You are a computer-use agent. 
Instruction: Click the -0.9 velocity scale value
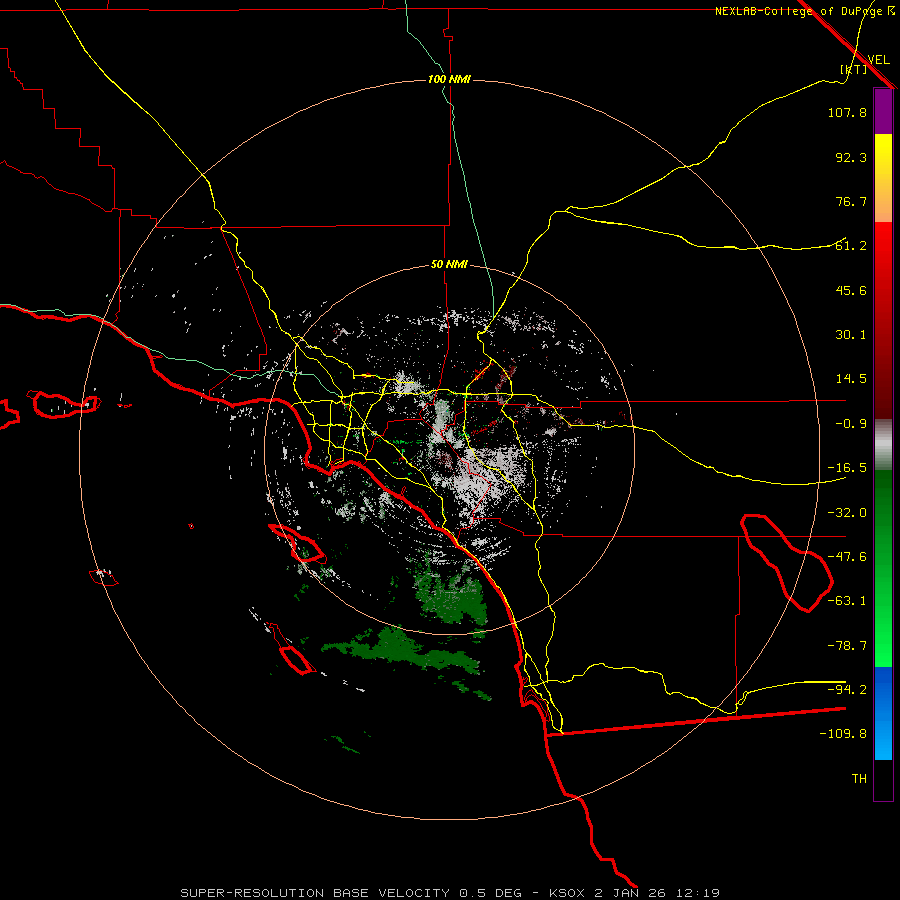tap(851, 424)
